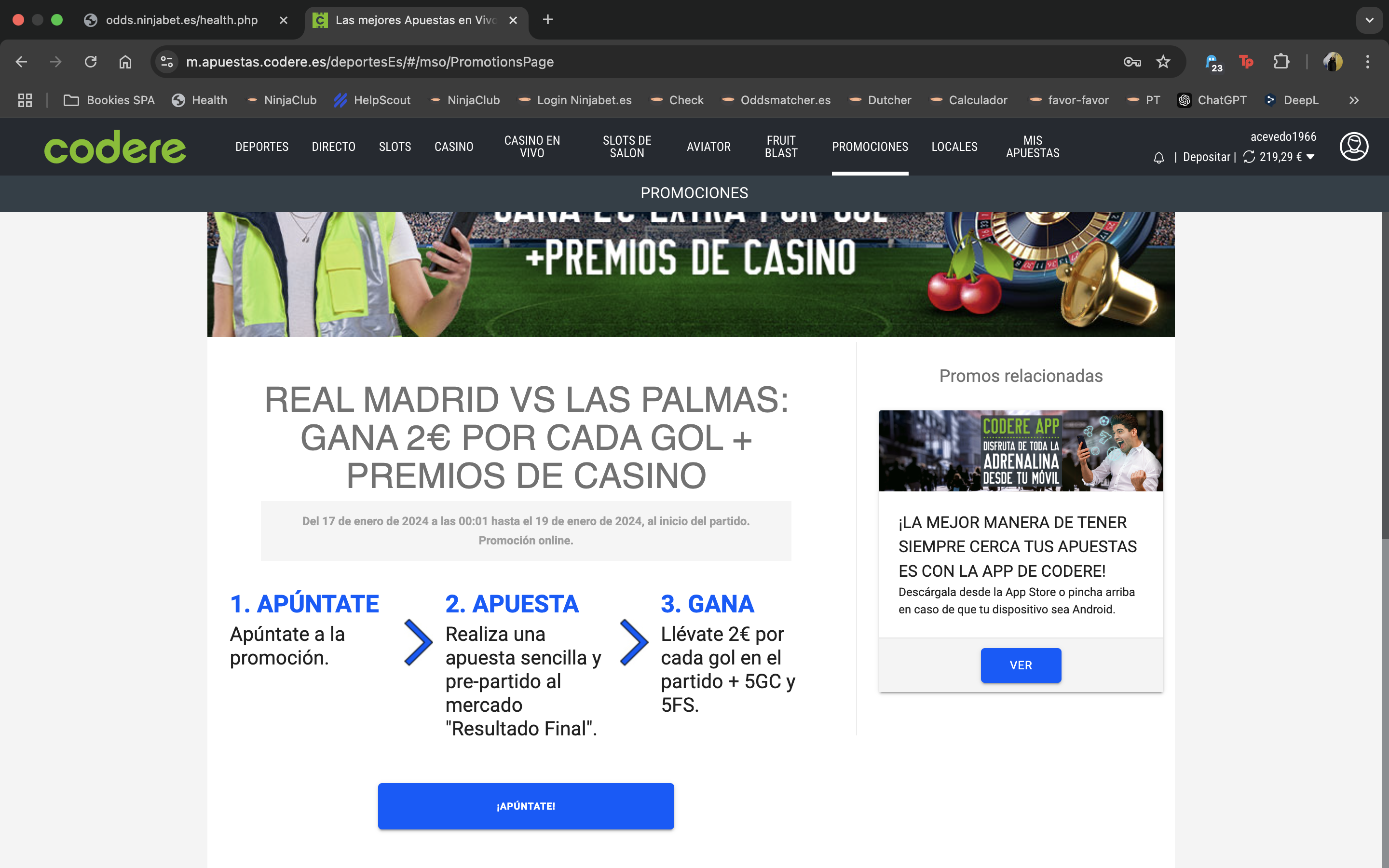Refresh the account balance icon
This screenshot has height=868, width=1389.
[x=1249, y=157]
